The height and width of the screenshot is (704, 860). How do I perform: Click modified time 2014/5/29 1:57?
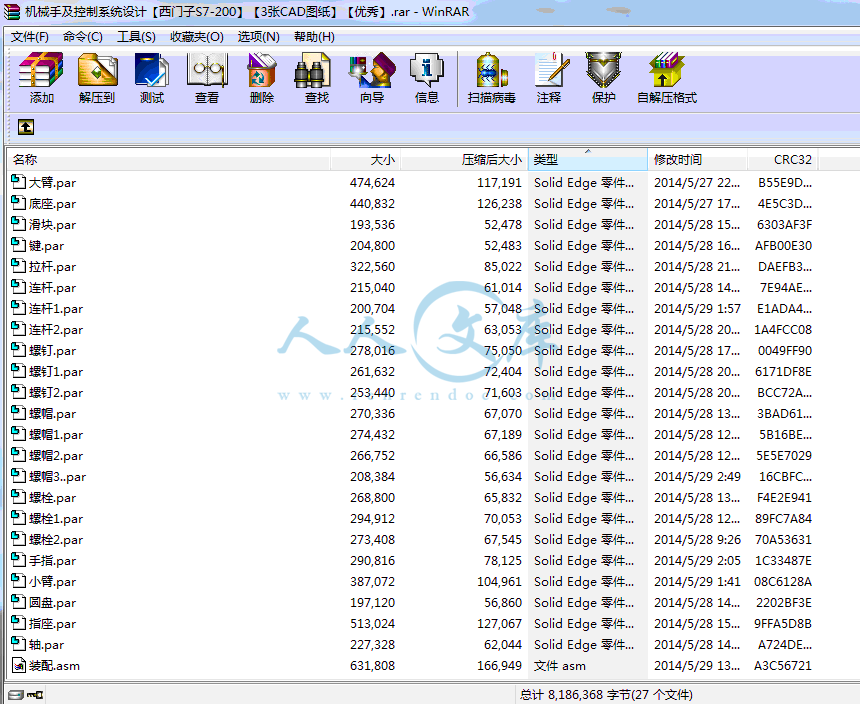(697, 309)
